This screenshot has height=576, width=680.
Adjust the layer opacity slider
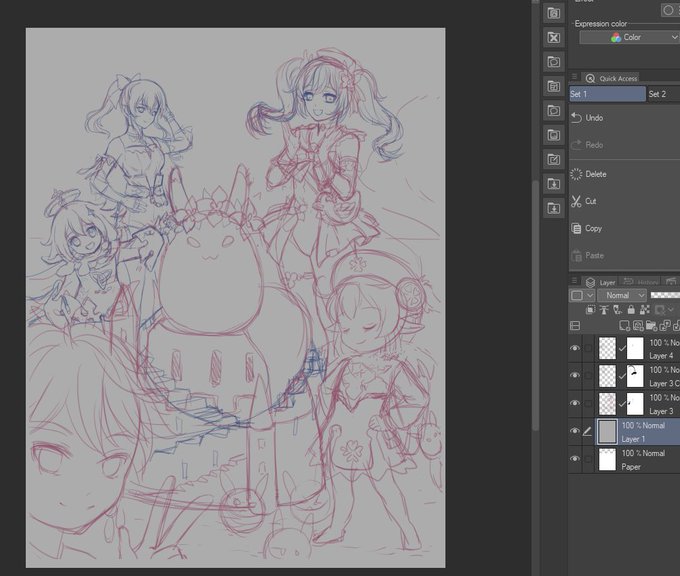tap(665, 295)
